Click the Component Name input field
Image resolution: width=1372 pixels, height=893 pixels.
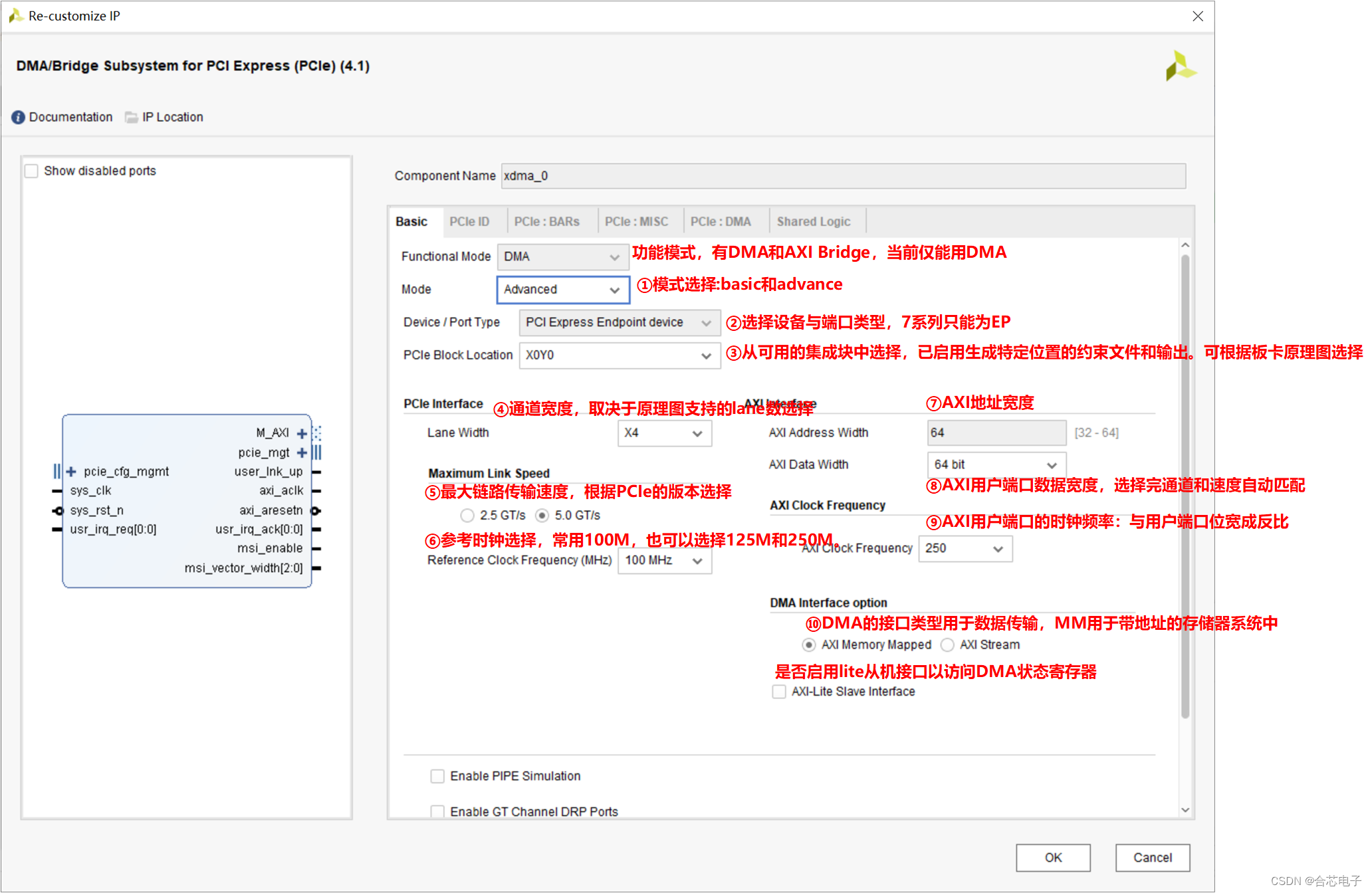click(842, 176)
